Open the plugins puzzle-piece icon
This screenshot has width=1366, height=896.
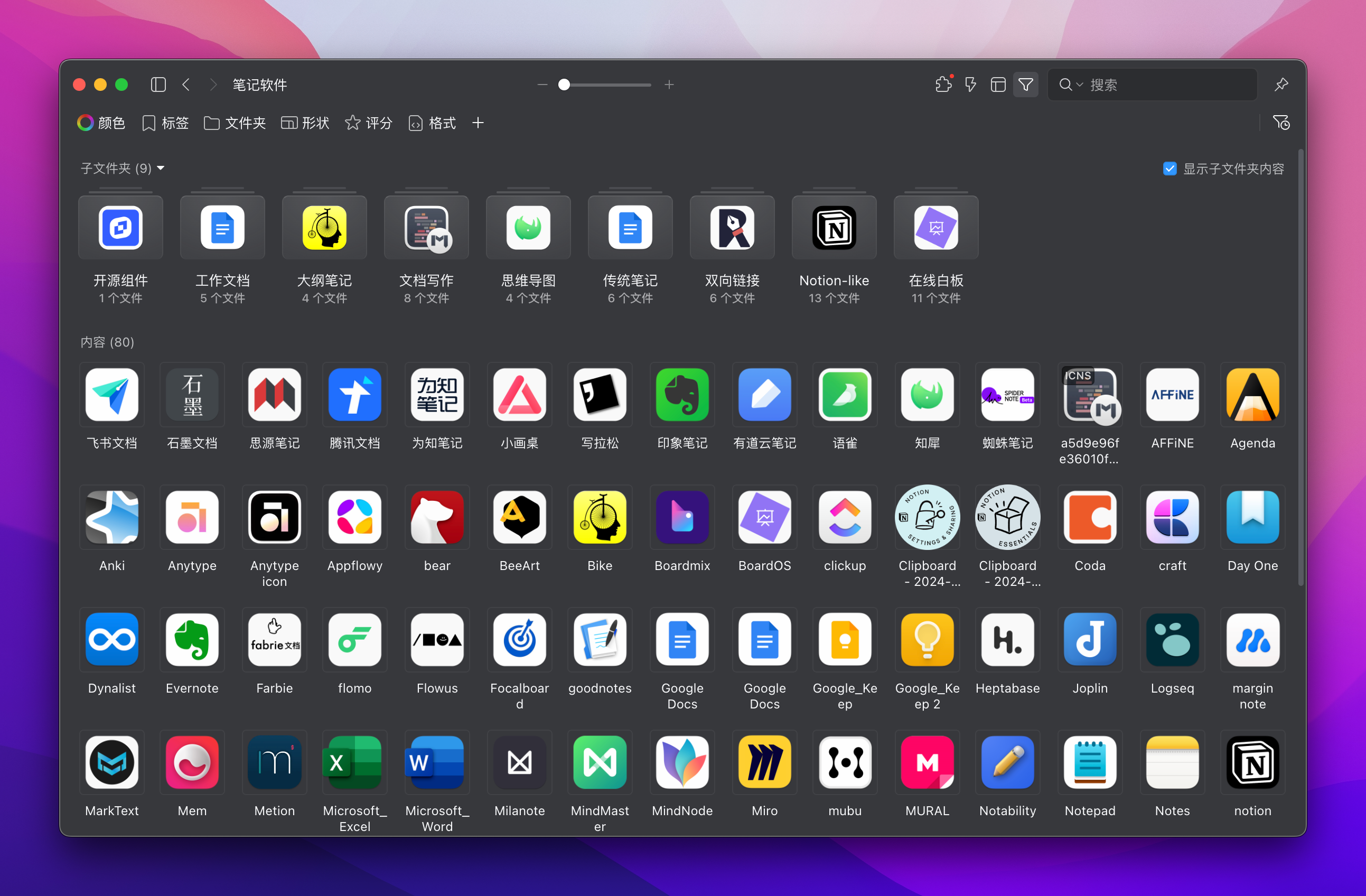click(x=943, y=85)
